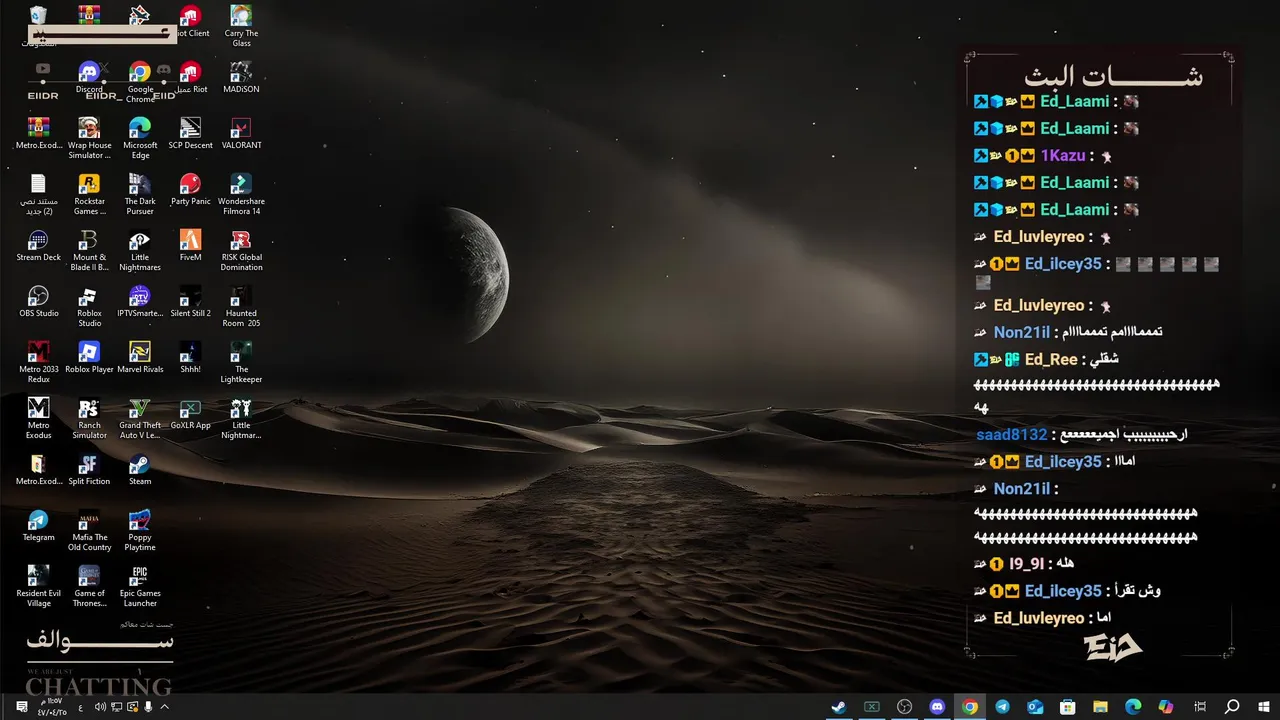1280x720 pixels.
Task: Launch RISK Global Domination shortcut
Action: (241, 250)
